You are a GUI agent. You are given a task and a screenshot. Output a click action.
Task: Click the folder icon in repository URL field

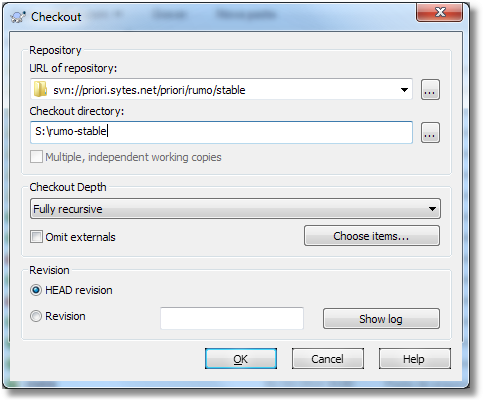(40, 89)
